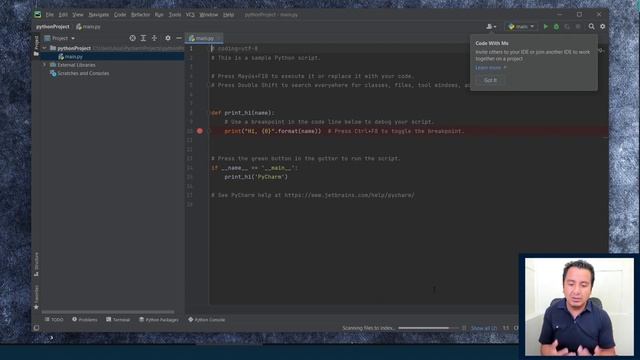Open the Structure side tool window
640x360 pixels.
point(36,264)
